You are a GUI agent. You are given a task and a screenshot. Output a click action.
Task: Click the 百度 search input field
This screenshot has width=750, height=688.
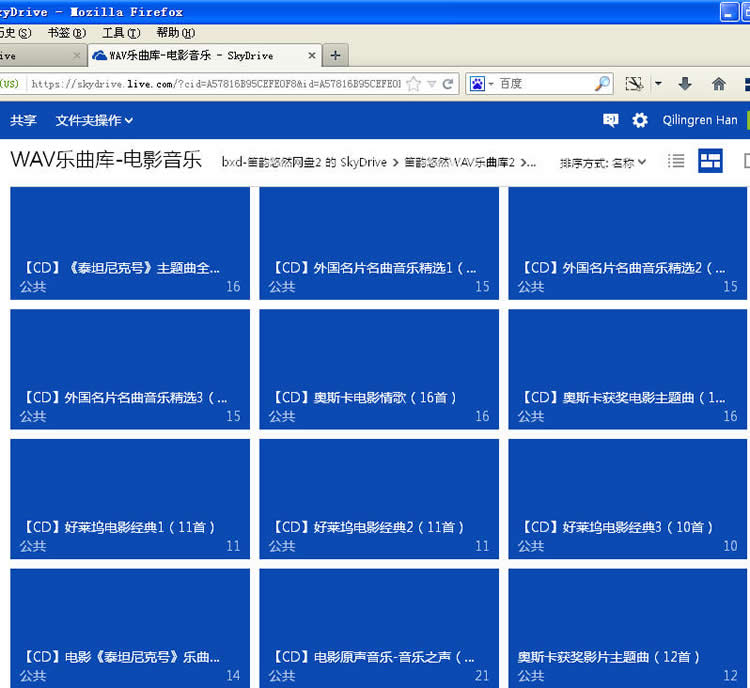click(544, 84)
